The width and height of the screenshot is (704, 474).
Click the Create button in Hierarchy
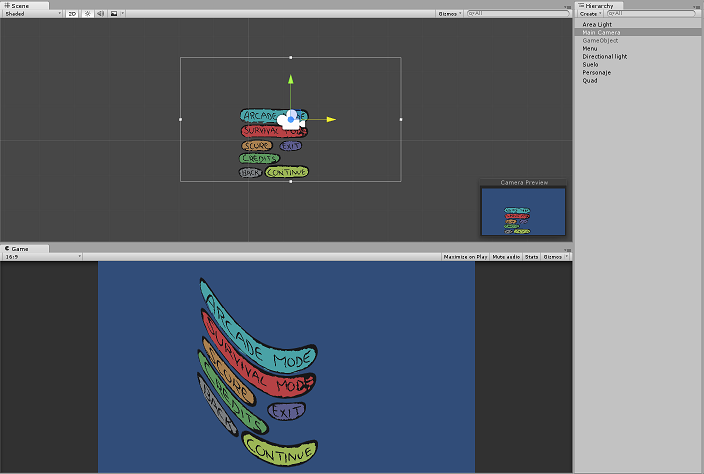(590, 14)
